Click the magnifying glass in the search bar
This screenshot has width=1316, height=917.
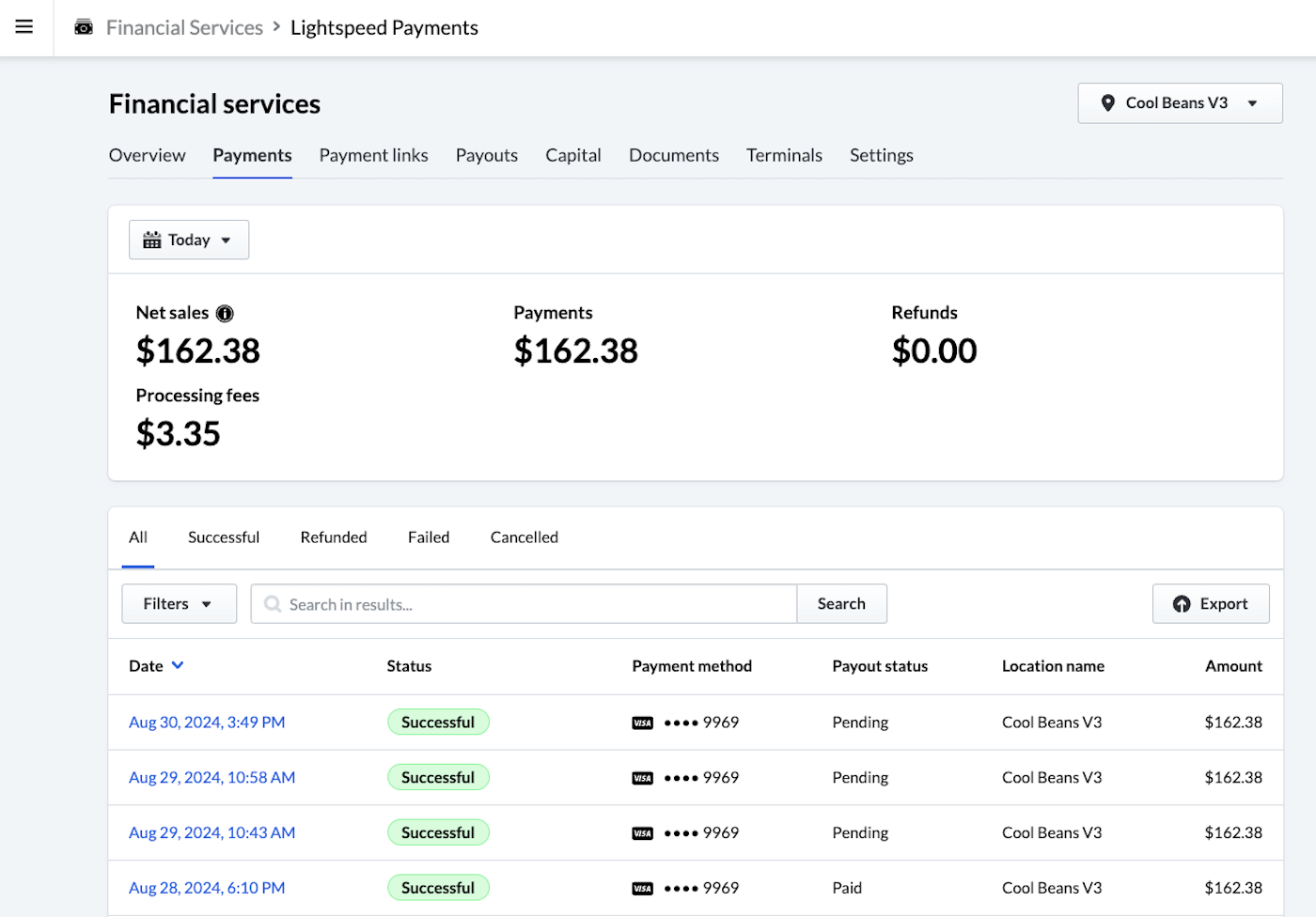point(272,604)
